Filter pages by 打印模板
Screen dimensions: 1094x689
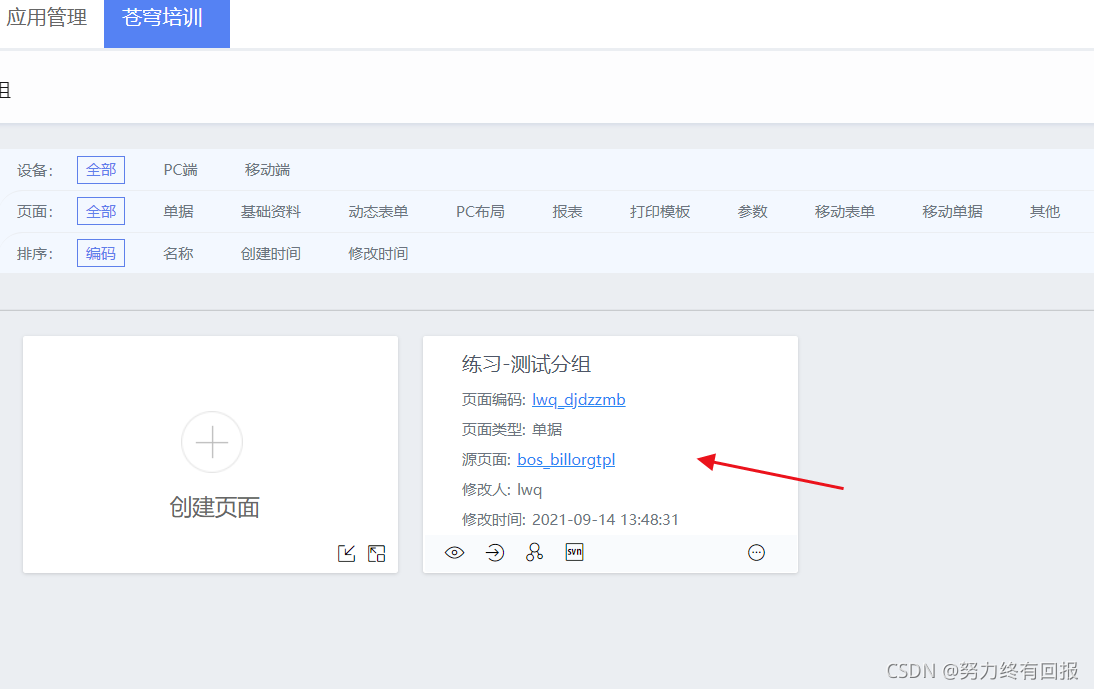coord(660,212)
